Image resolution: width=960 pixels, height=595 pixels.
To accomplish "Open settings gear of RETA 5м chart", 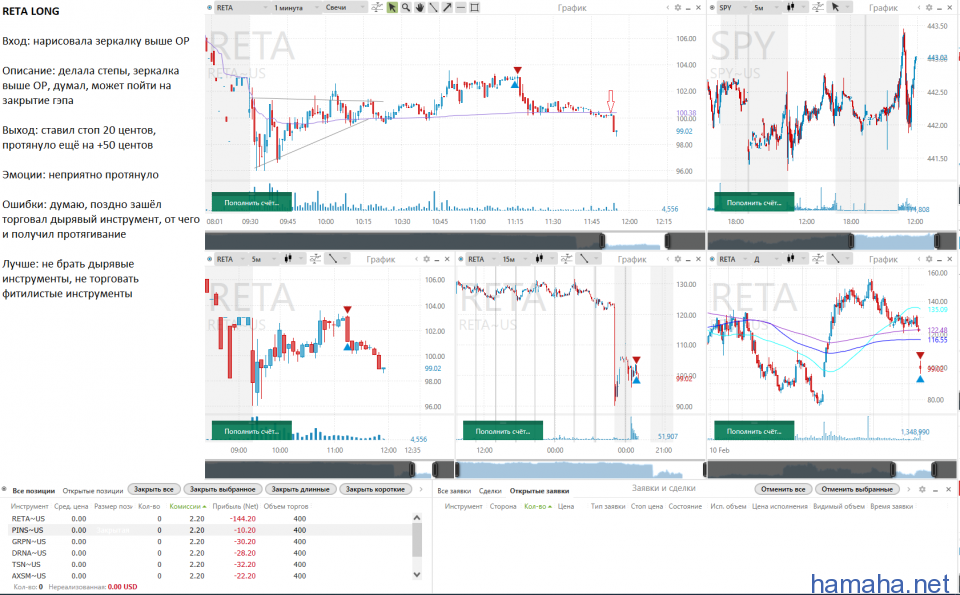I will click(427, 259).
